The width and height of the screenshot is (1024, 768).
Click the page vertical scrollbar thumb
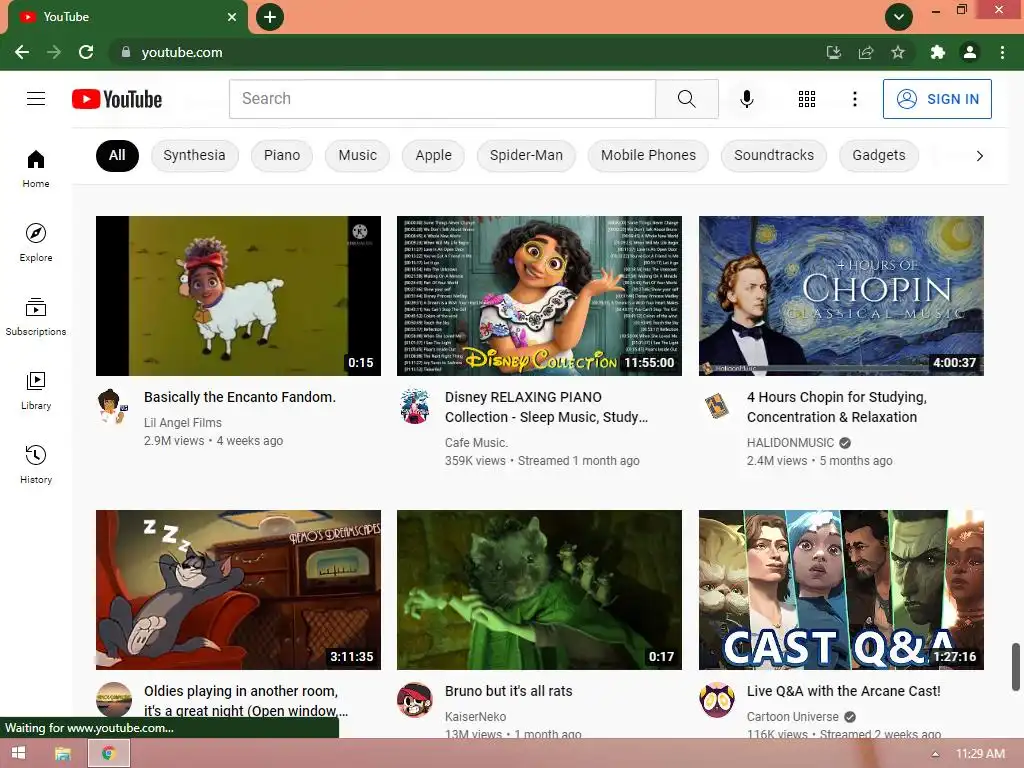[x=1016, y=666]
